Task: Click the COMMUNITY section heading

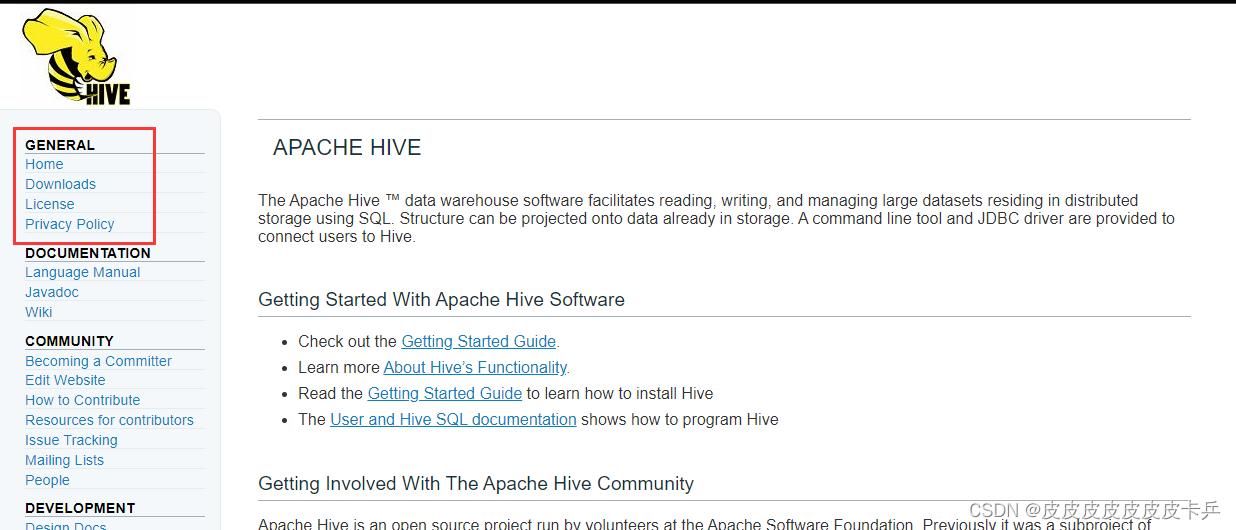Action: click(x=69, y=341)
